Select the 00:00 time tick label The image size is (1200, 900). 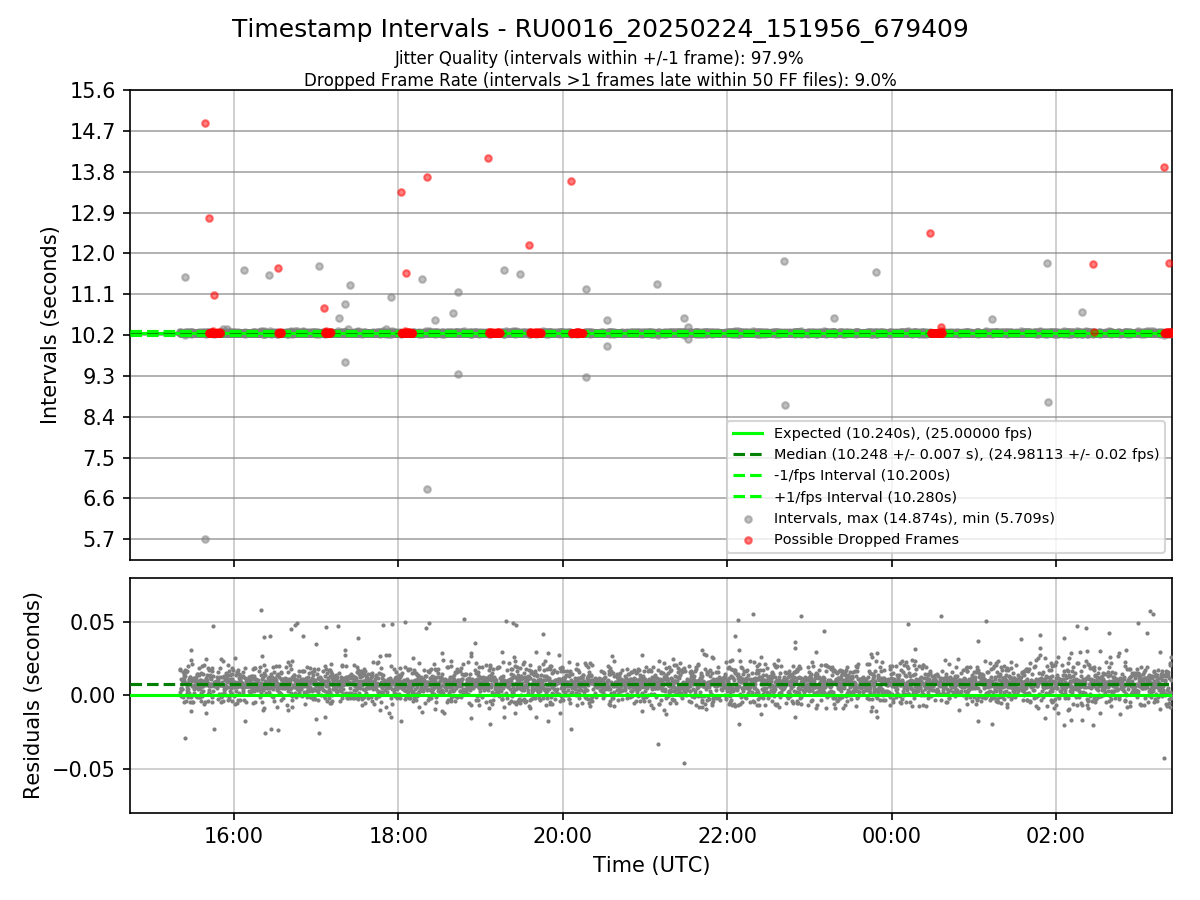pos(891,836)
